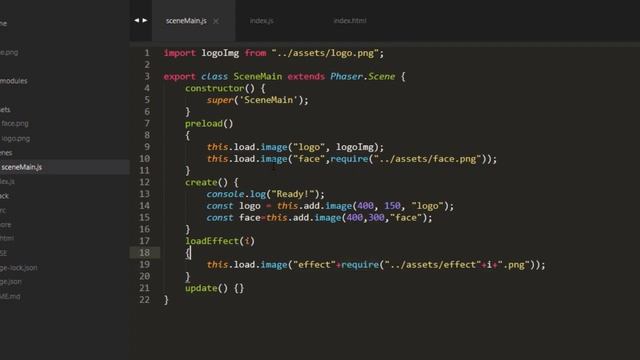This screenshot has width=640, height=360.
Task: Click 'create' method name on line 12
Action: 201,182
